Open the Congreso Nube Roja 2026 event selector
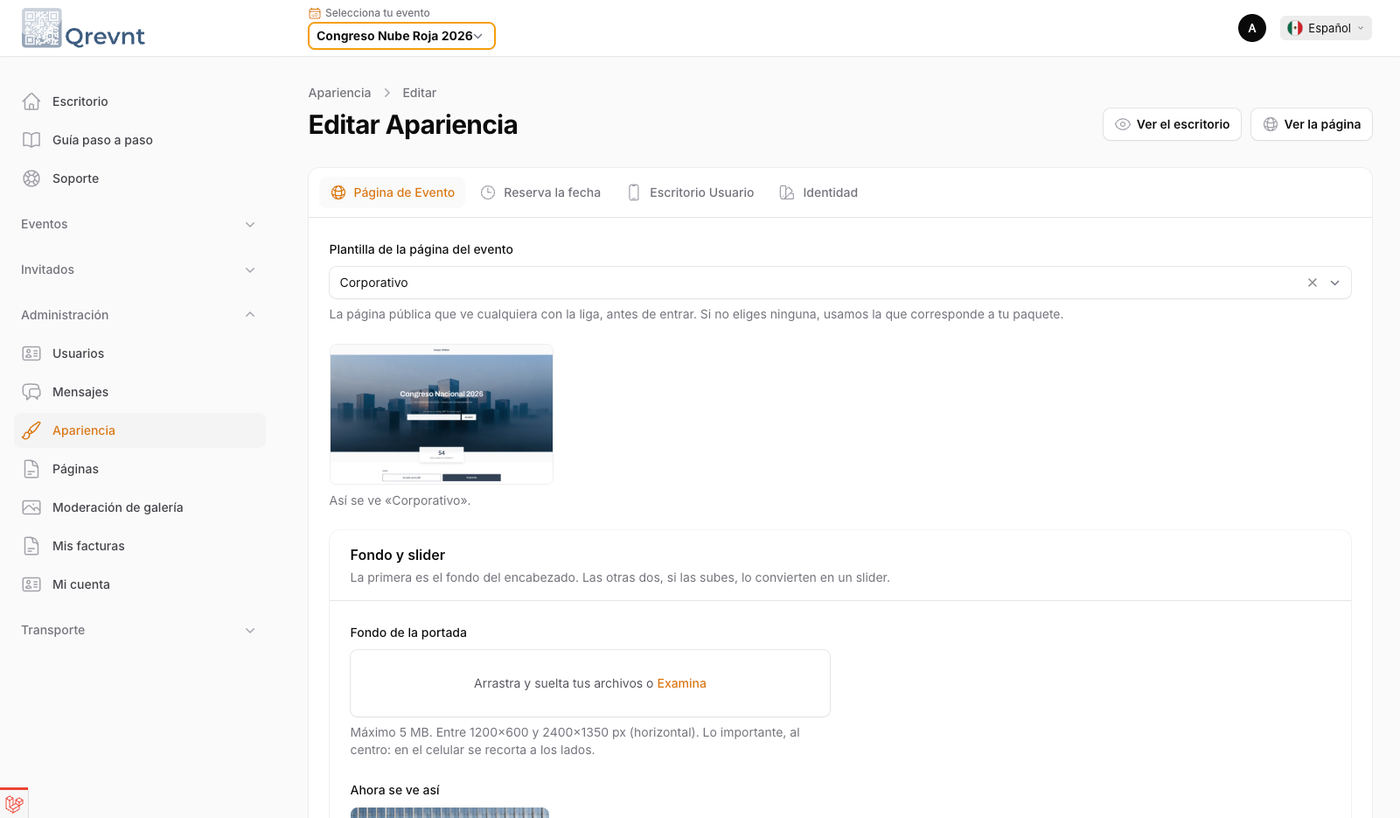The height and width of the screenshot is (818, 1400). pyautogui.click(x=401, y=36)
